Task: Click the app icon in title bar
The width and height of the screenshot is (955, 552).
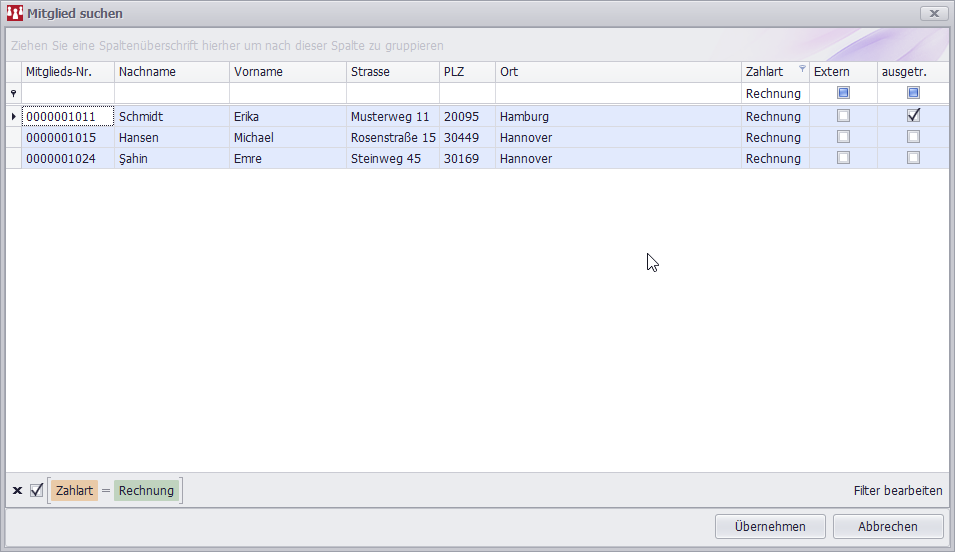Action: pos(14,13)
